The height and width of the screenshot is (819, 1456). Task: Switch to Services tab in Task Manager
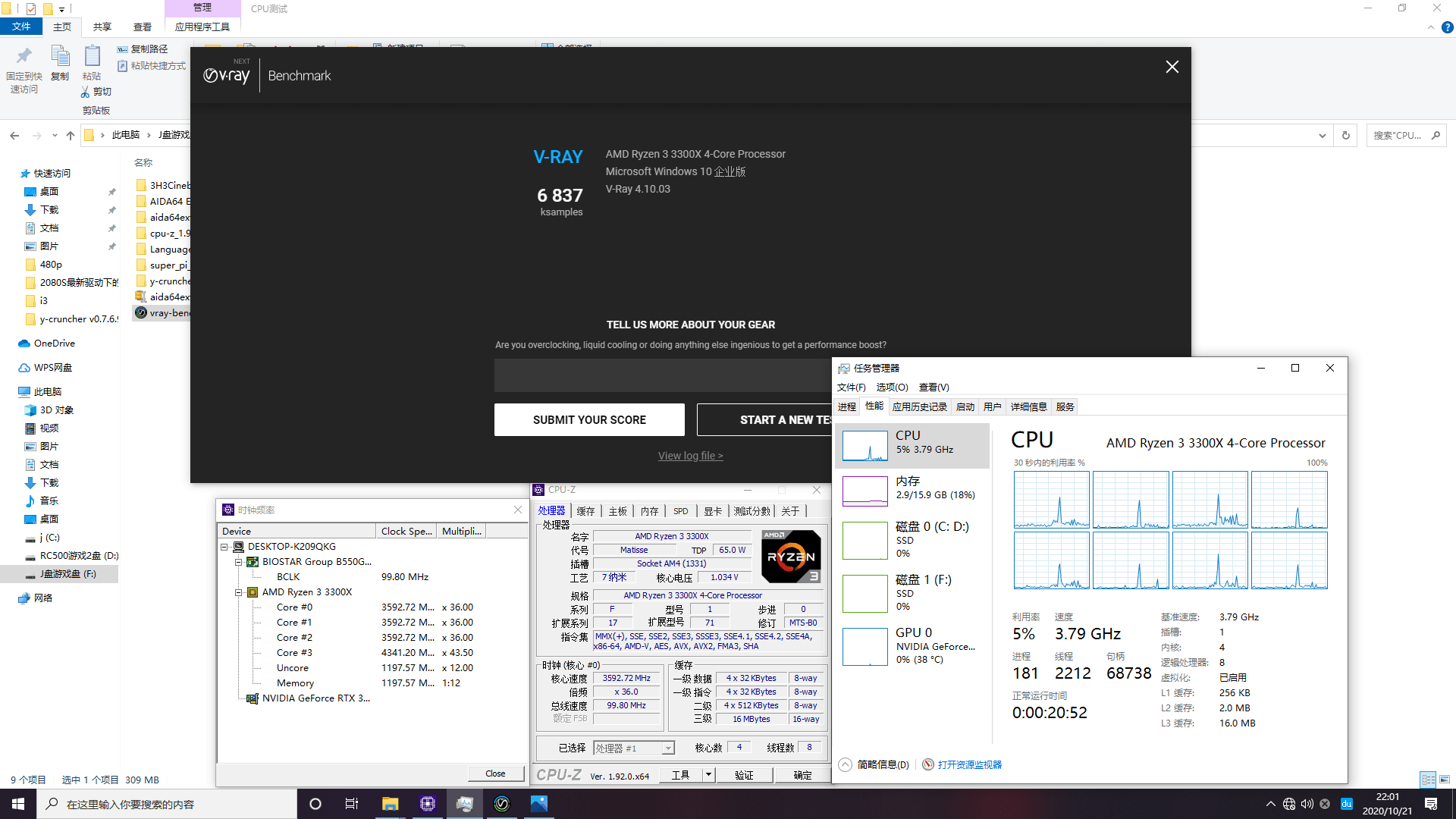(1065, 407)
